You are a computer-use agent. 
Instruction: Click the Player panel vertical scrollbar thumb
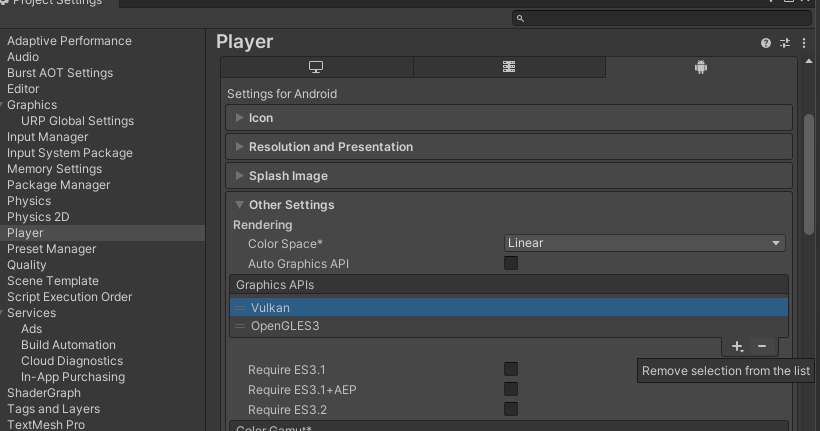[808, 174]
